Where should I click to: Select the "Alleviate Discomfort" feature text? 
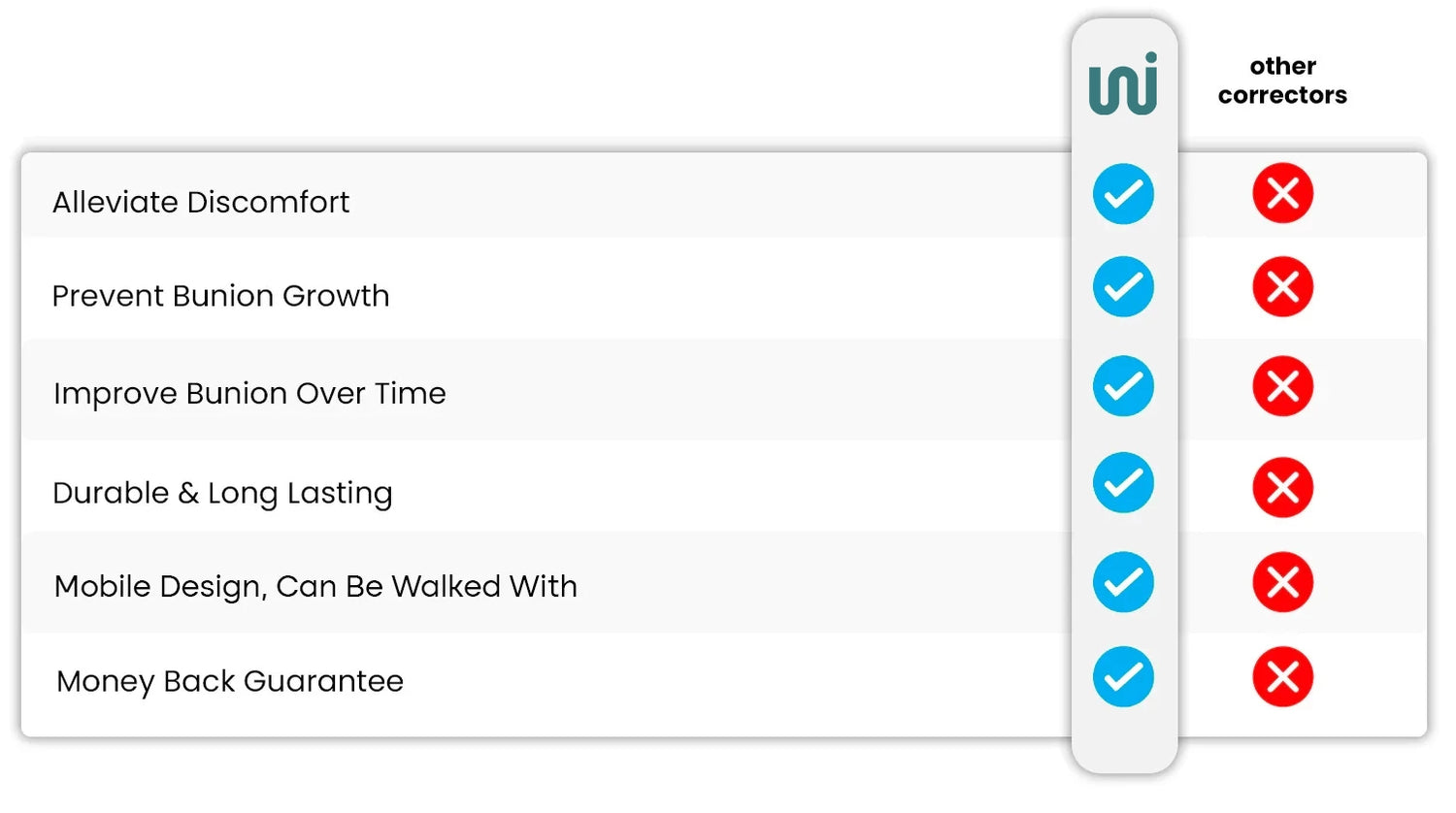tap(201, 202)
